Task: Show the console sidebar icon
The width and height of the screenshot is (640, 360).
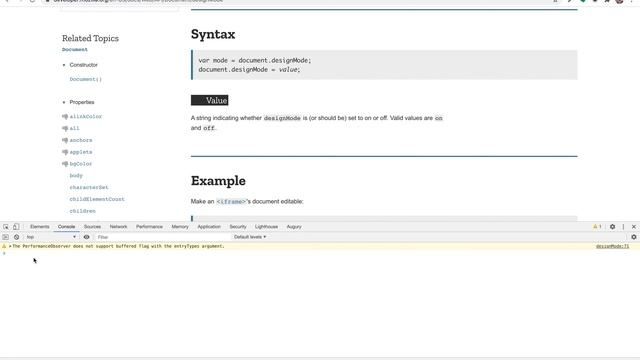Action: (5, 237)
